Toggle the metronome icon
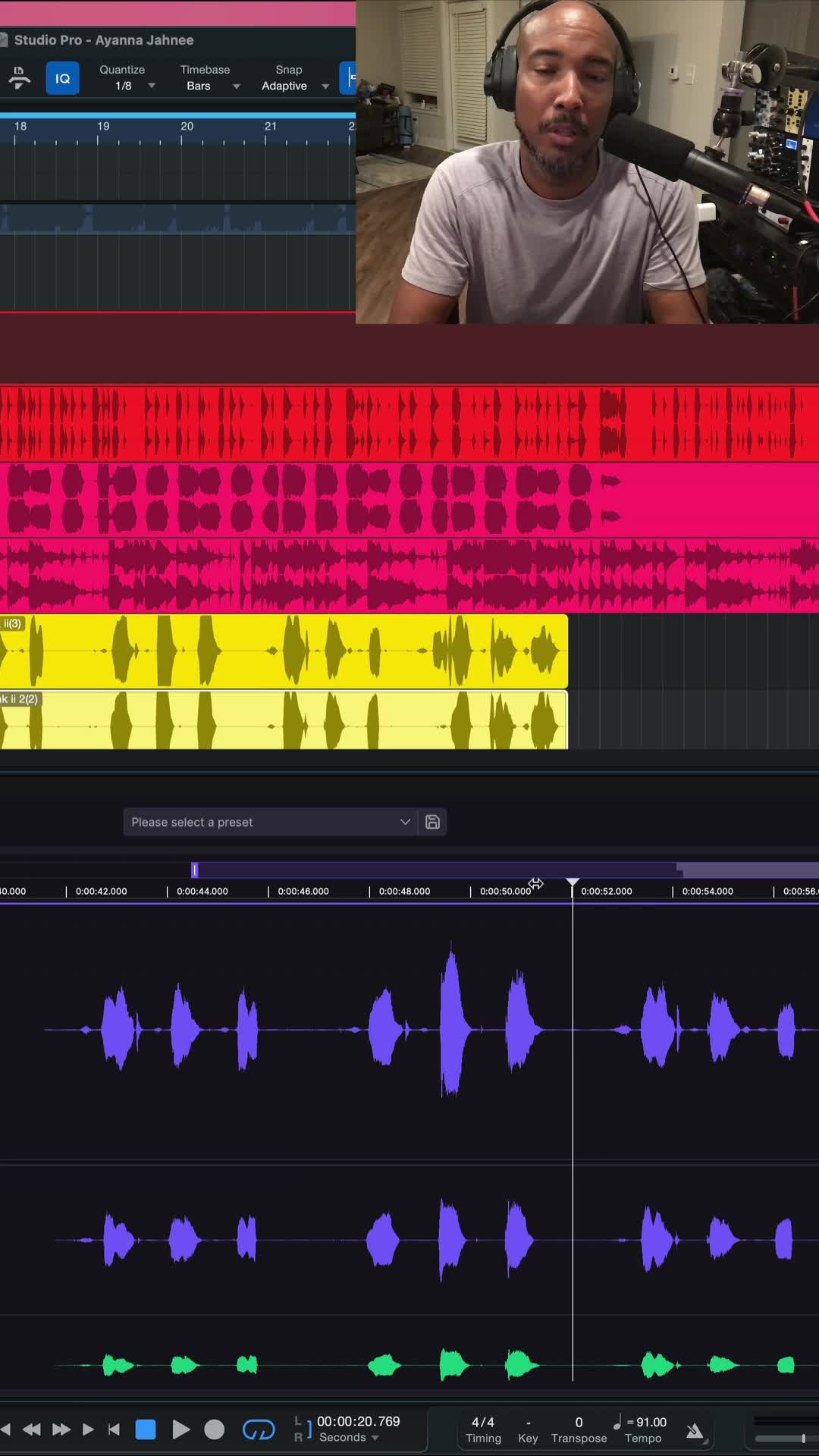819x1456 pixels. (x=695, y=1431)
